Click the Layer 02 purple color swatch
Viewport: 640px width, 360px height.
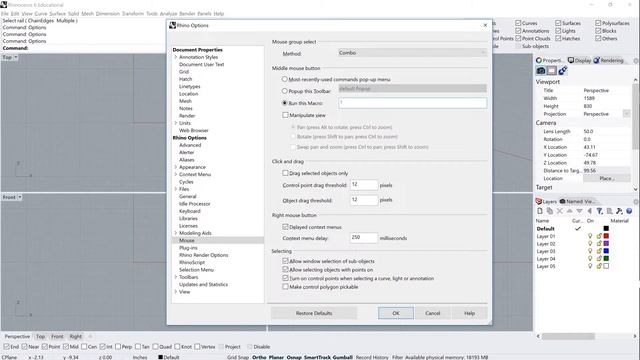pyautogui.click(x=606, y=244)
